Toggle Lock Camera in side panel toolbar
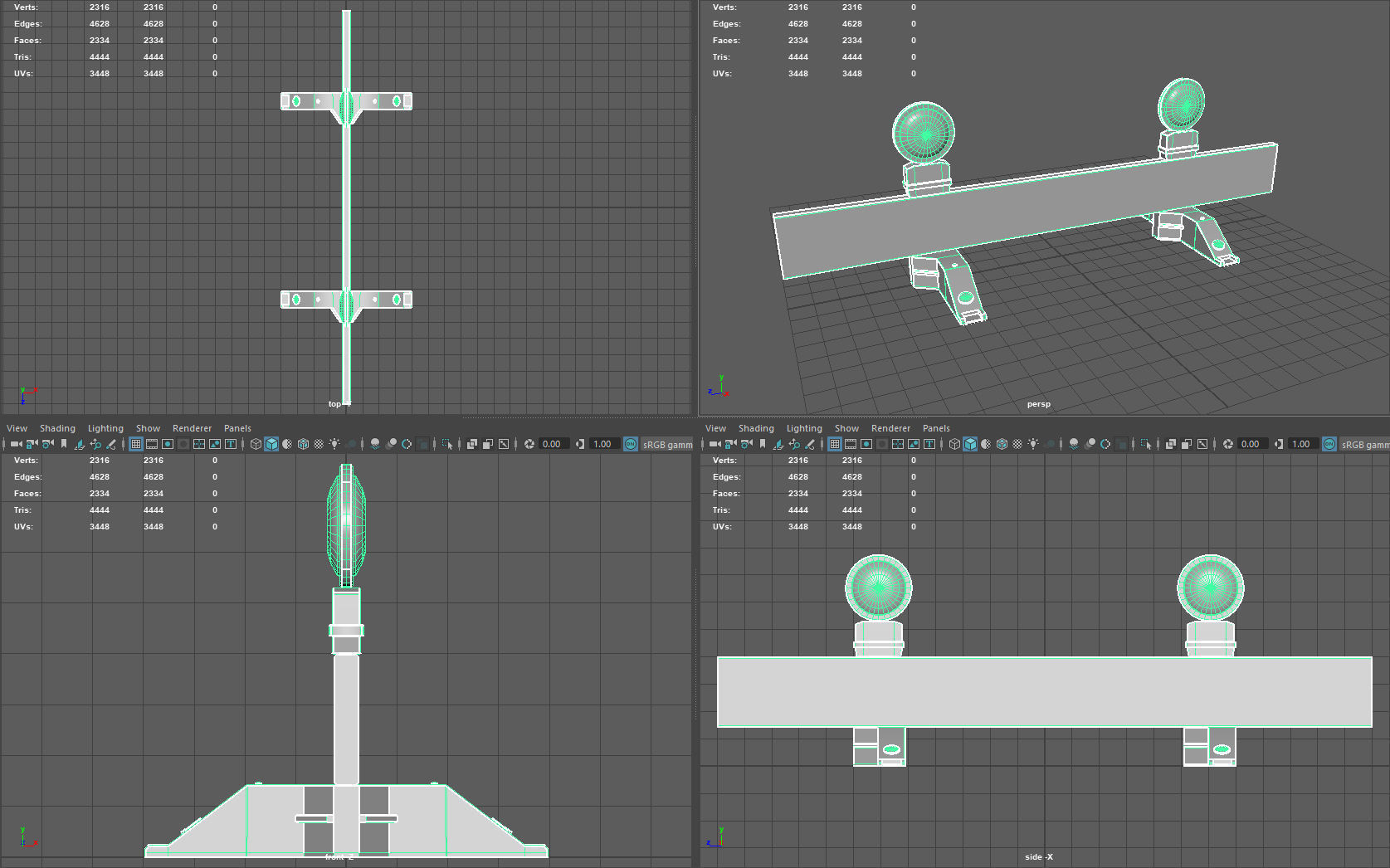Image resolution: width=1390 pixels, height=868 pixels. coord(730,444)
